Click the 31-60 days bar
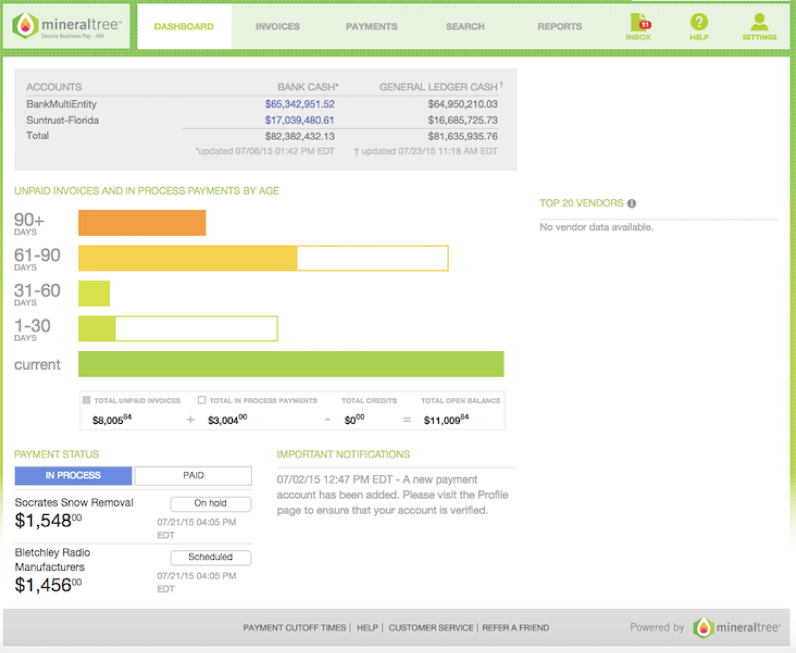Screen dimensions: 796x653 (94, 293)
